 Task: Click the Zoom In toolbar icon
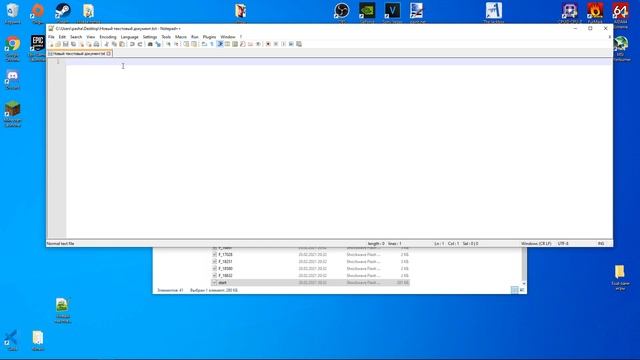coord(169,44)
